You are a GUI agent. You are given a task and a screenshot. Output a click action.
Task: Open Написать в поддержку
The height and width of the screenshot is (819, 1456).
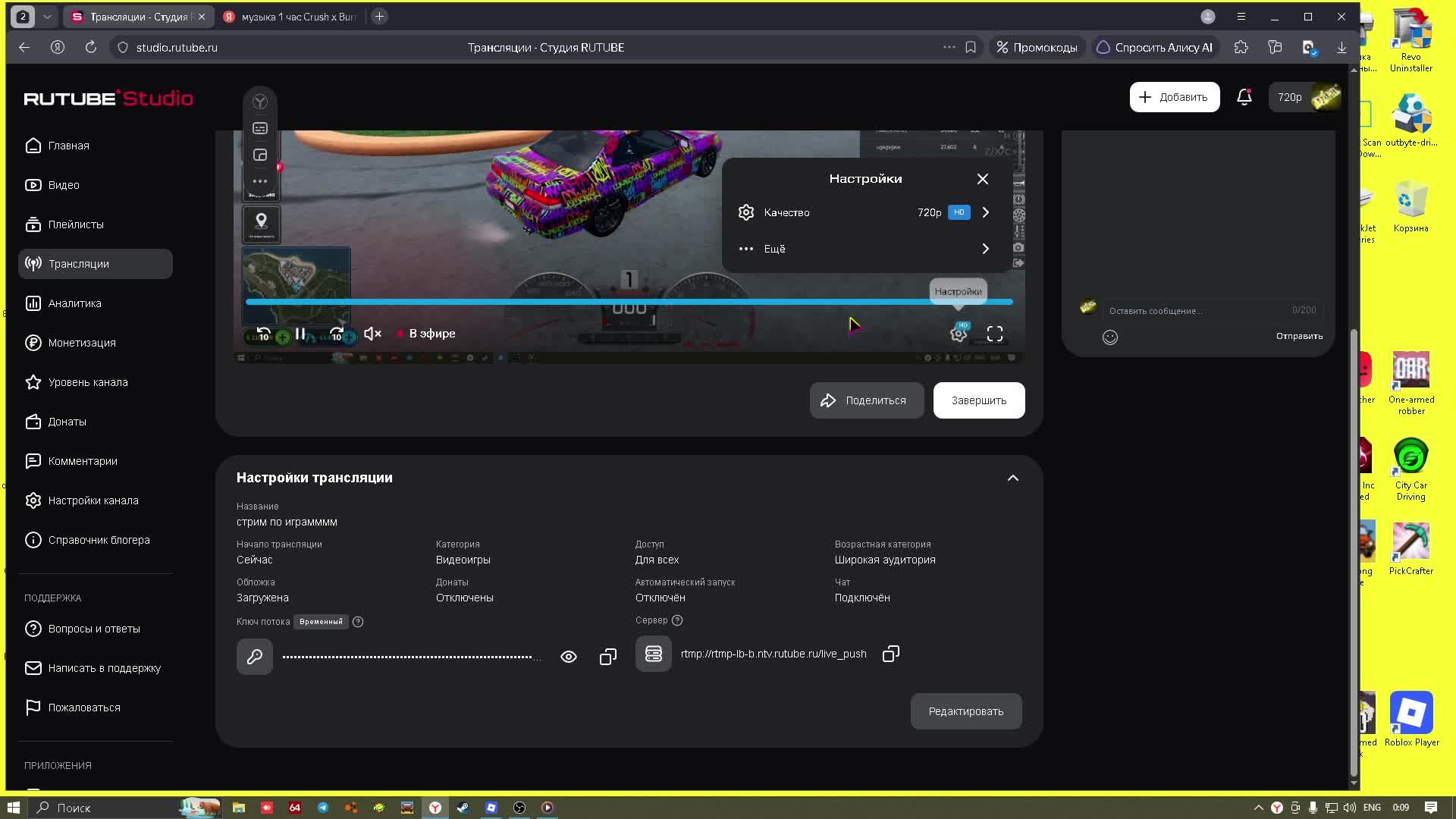click(96, 668)
